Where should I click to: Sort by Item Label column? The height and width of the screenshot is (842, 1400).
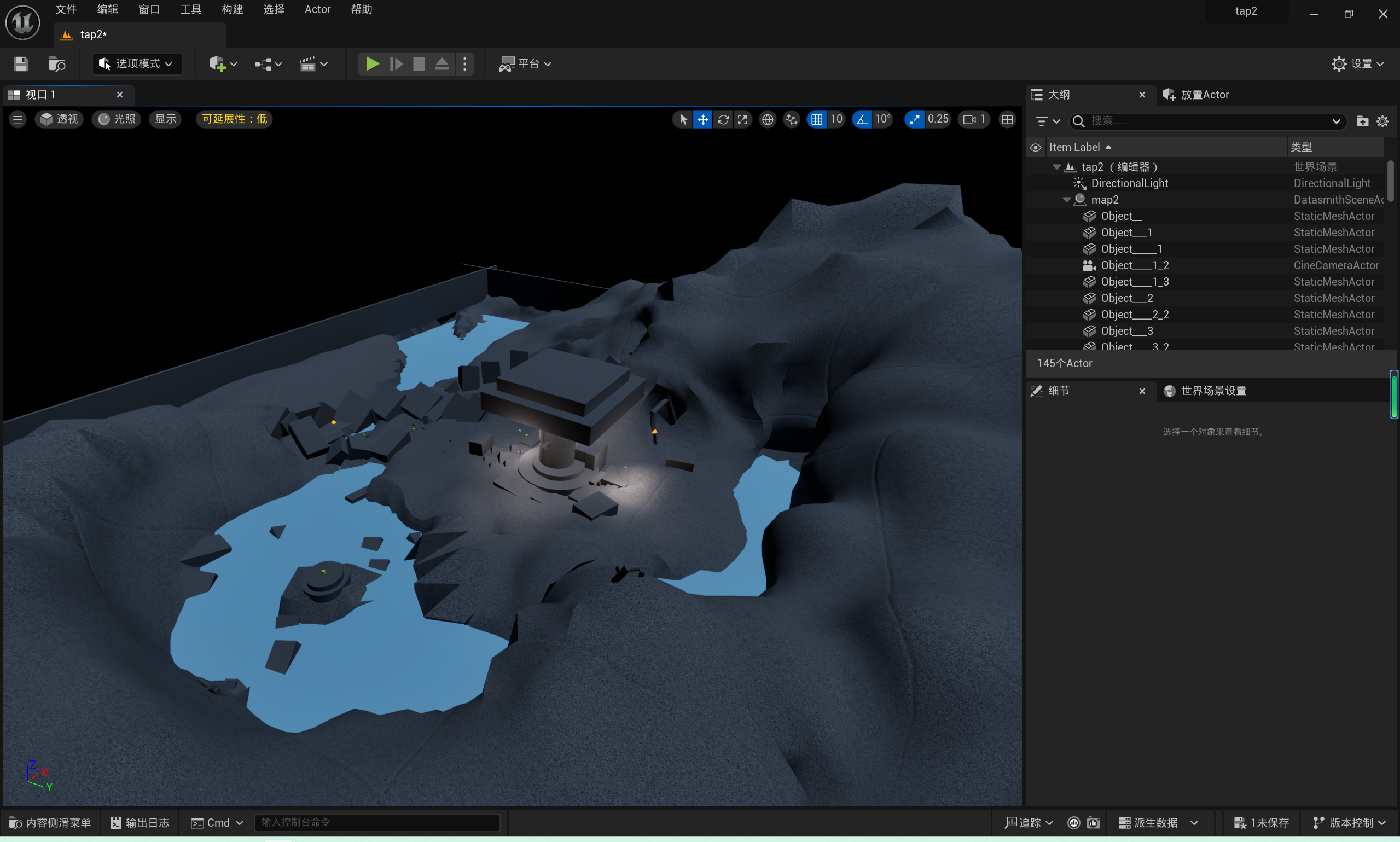tap(1165, 147)
